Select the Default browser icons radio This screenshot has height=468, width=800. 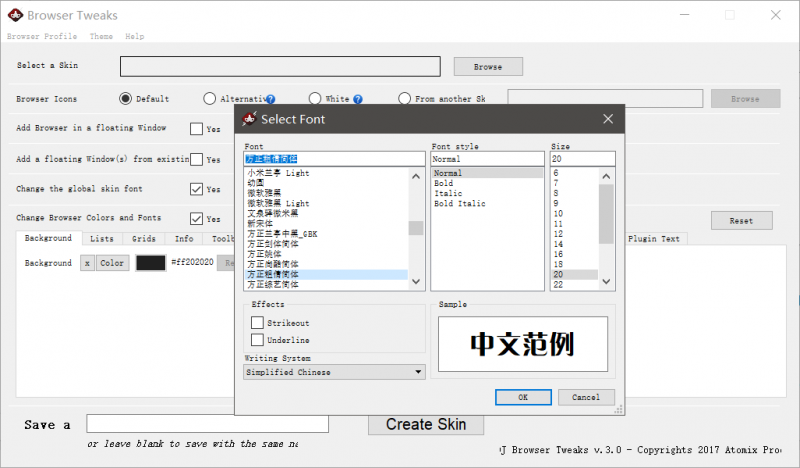pyautogui.click(x=126, y=98)
